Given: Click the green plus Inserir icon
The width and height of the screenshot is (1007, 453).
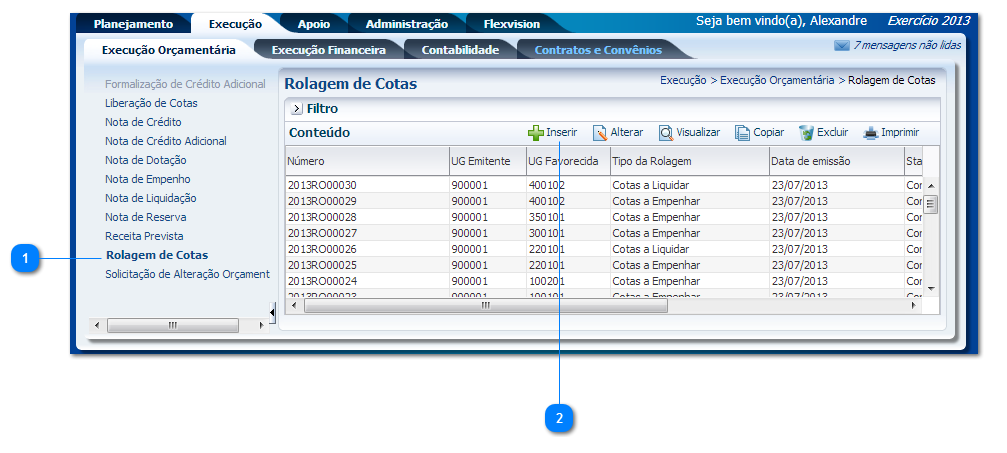Looking at the screenshot, I should pos(536,133).
